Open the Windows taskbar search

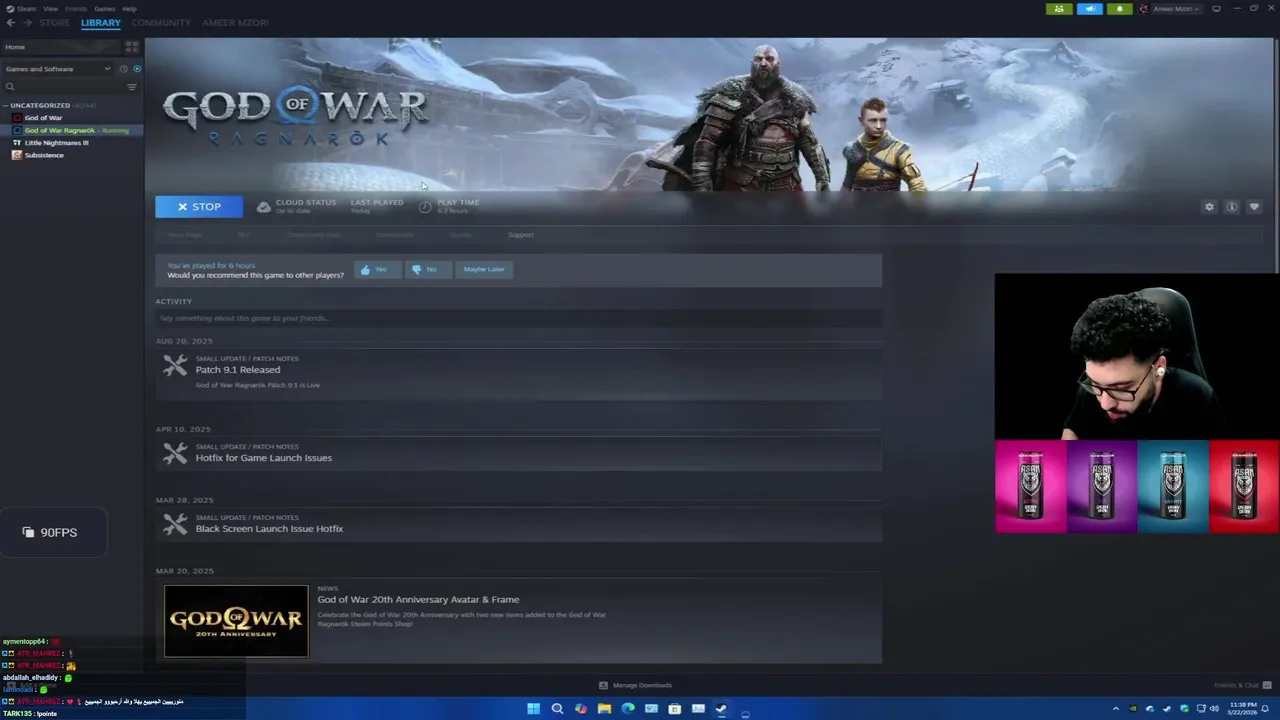coord(557,709)
